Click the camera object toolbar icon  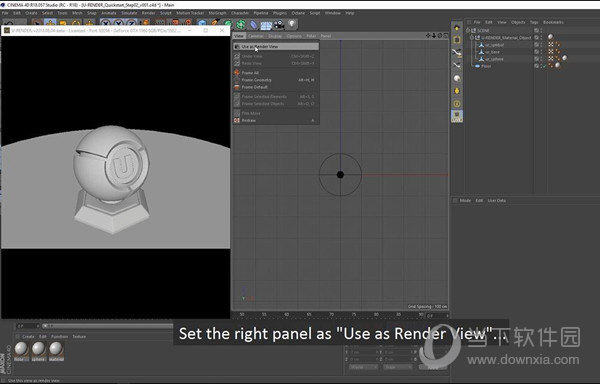[x=279, y=25]
